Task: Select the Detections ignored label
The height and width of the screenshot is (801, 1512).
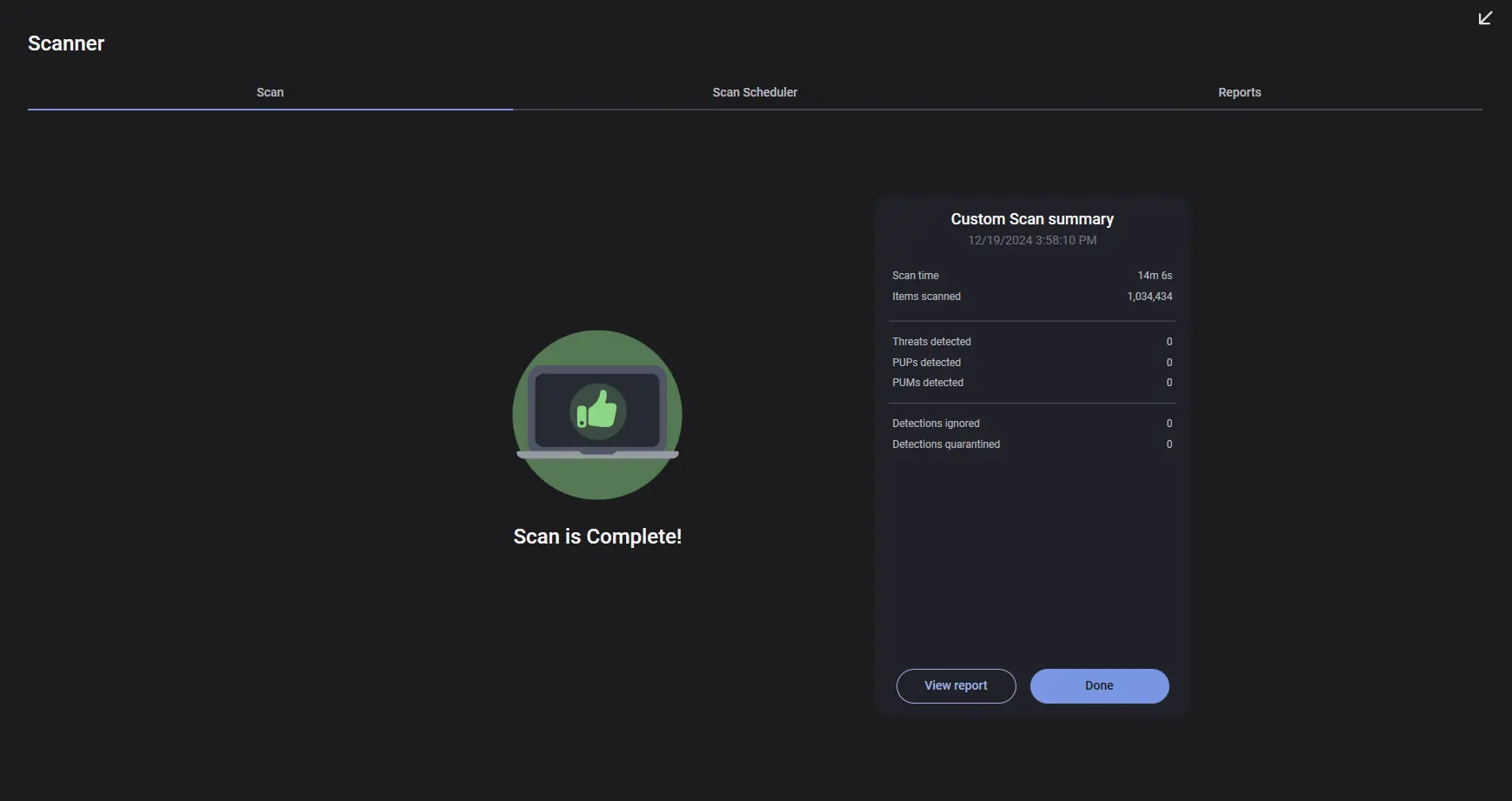Action: click(936, 424)
